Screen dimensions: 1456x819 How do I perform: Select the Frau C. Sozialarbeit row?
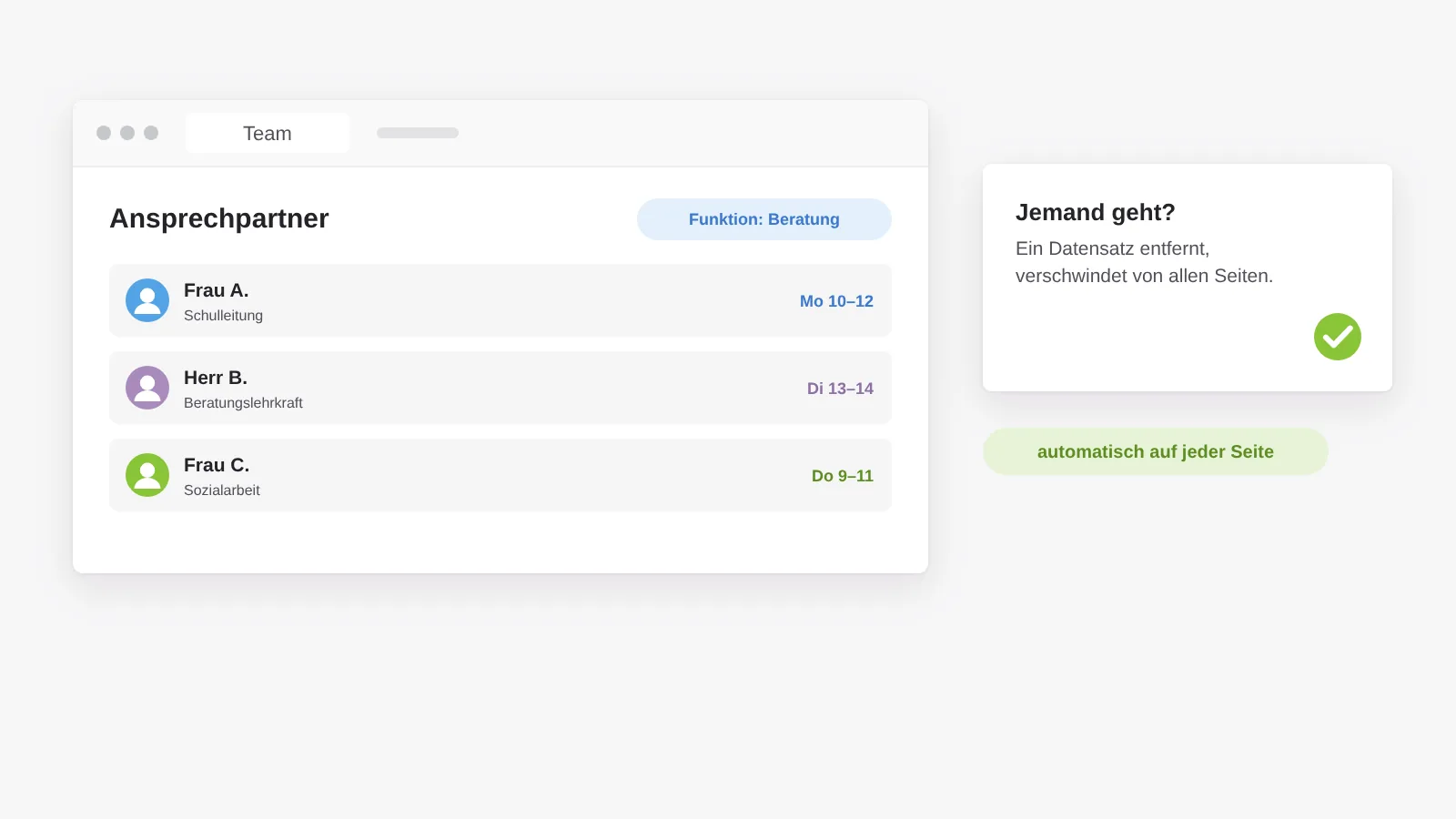(500, 475)
